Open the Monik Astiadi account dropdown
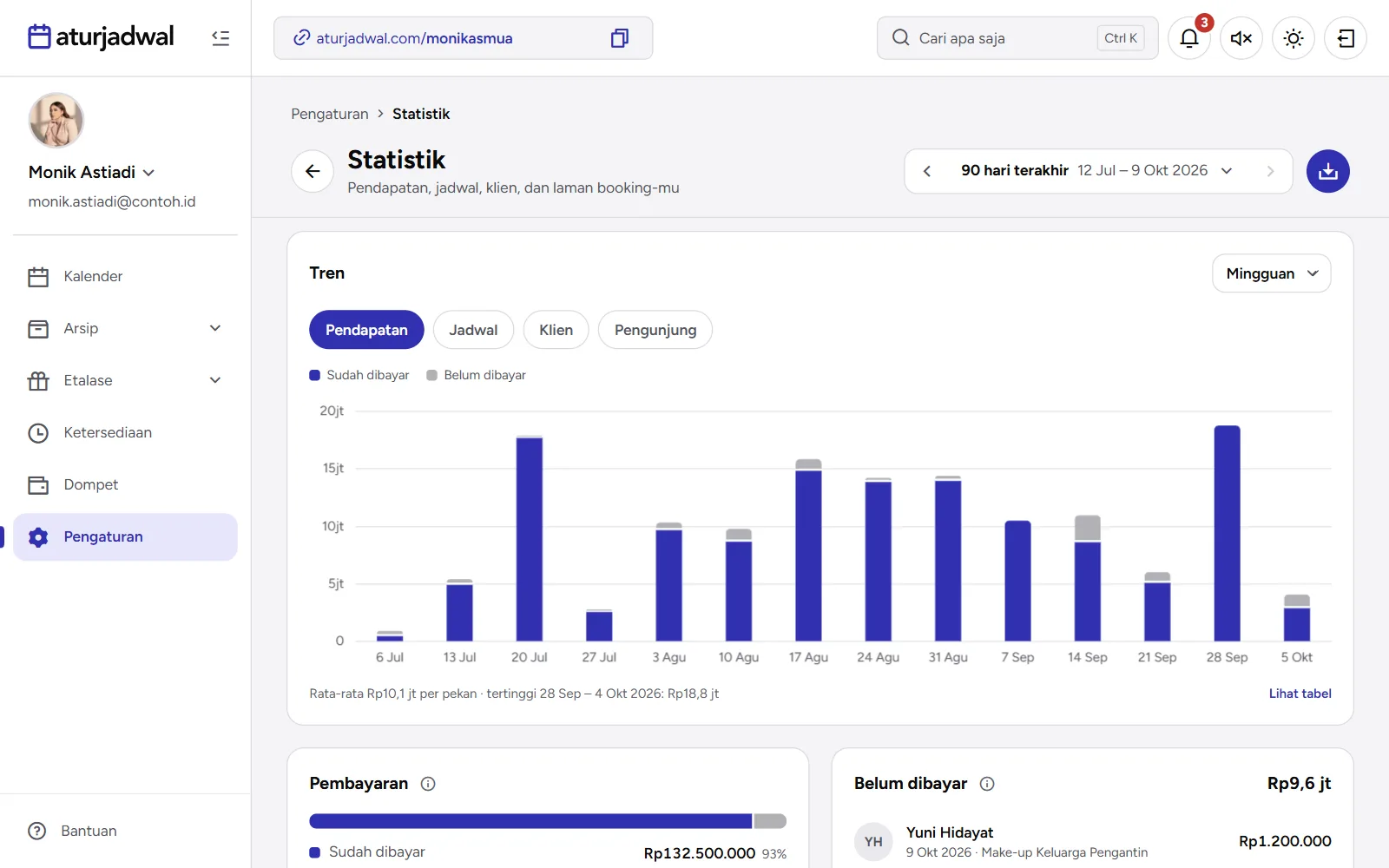Viewport: 1389px width, 868px height. pyautogui.click(x=92, y=172)
